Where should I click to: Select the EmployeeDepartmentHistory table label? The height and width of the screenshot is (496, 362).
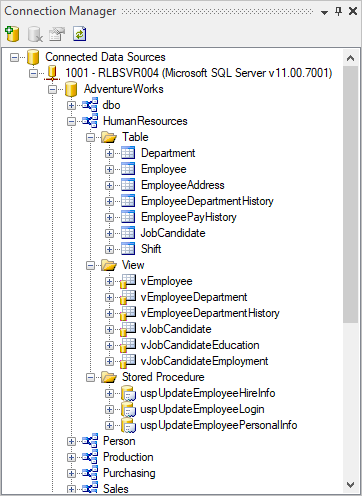(x=207, y=201)
